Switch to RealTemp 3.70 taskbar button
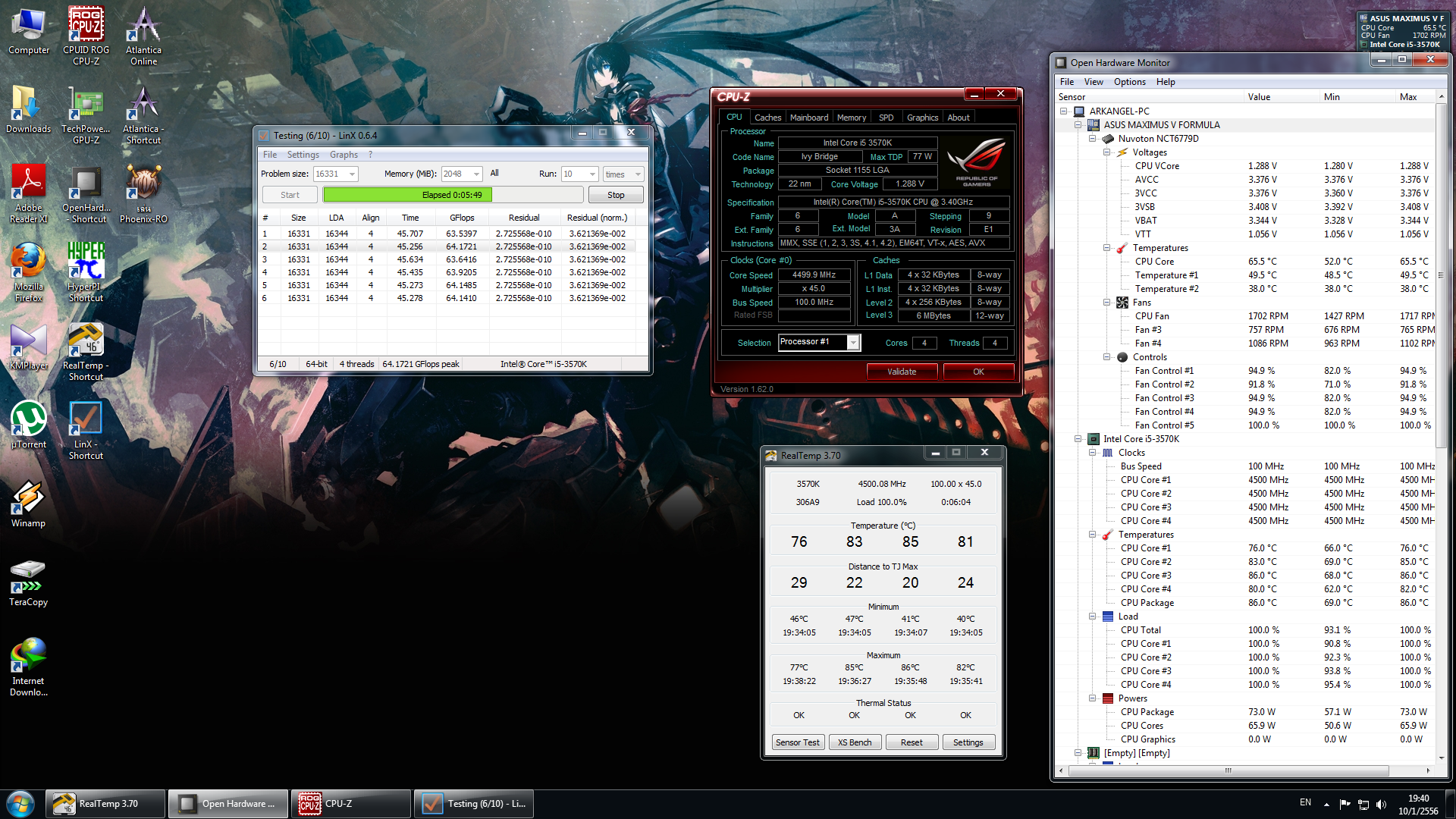The image size is (1456, 819). [x=105, y=804]
